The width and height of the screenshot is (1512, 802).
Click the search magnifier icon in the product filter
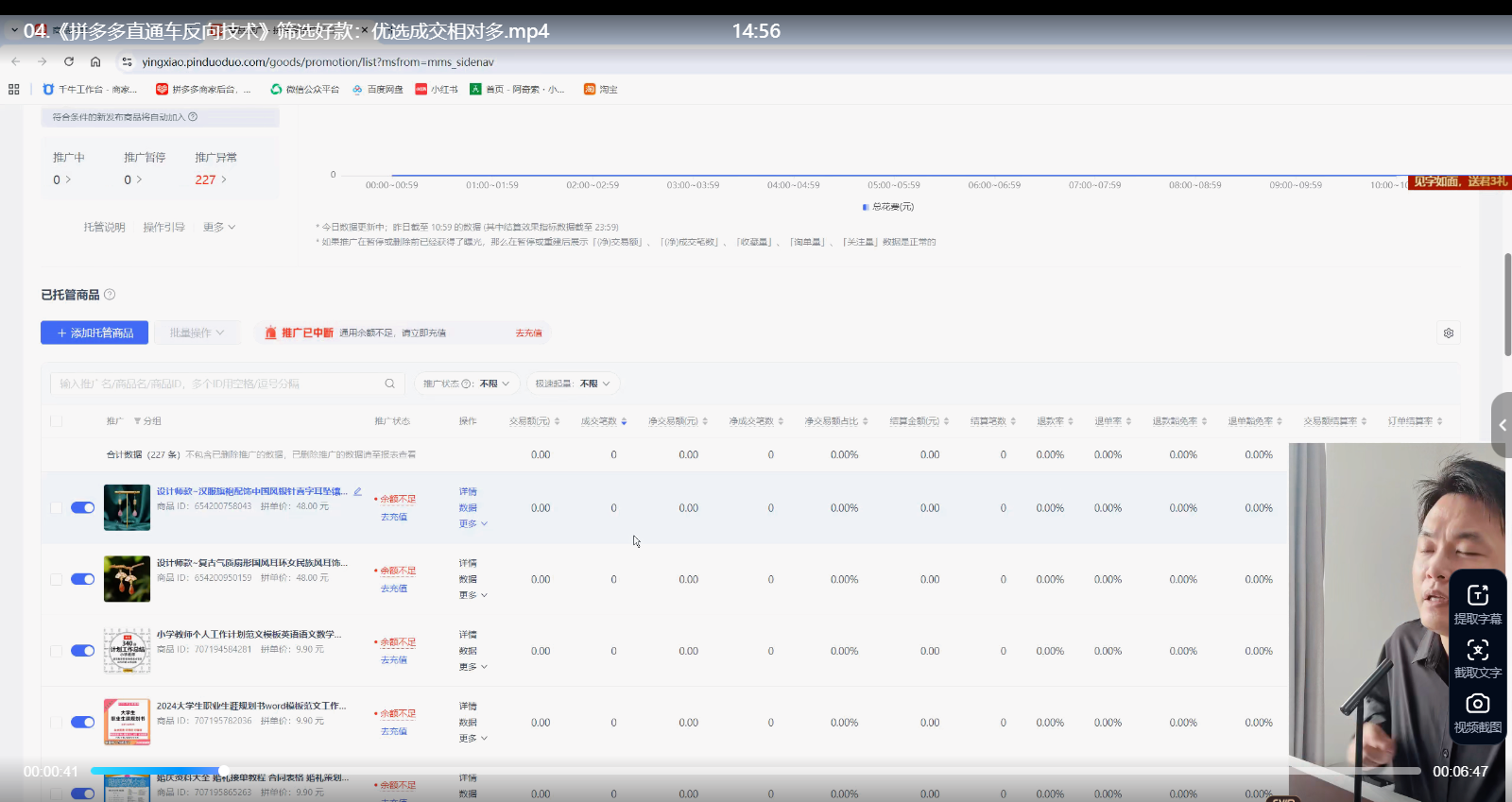point(389,384)
